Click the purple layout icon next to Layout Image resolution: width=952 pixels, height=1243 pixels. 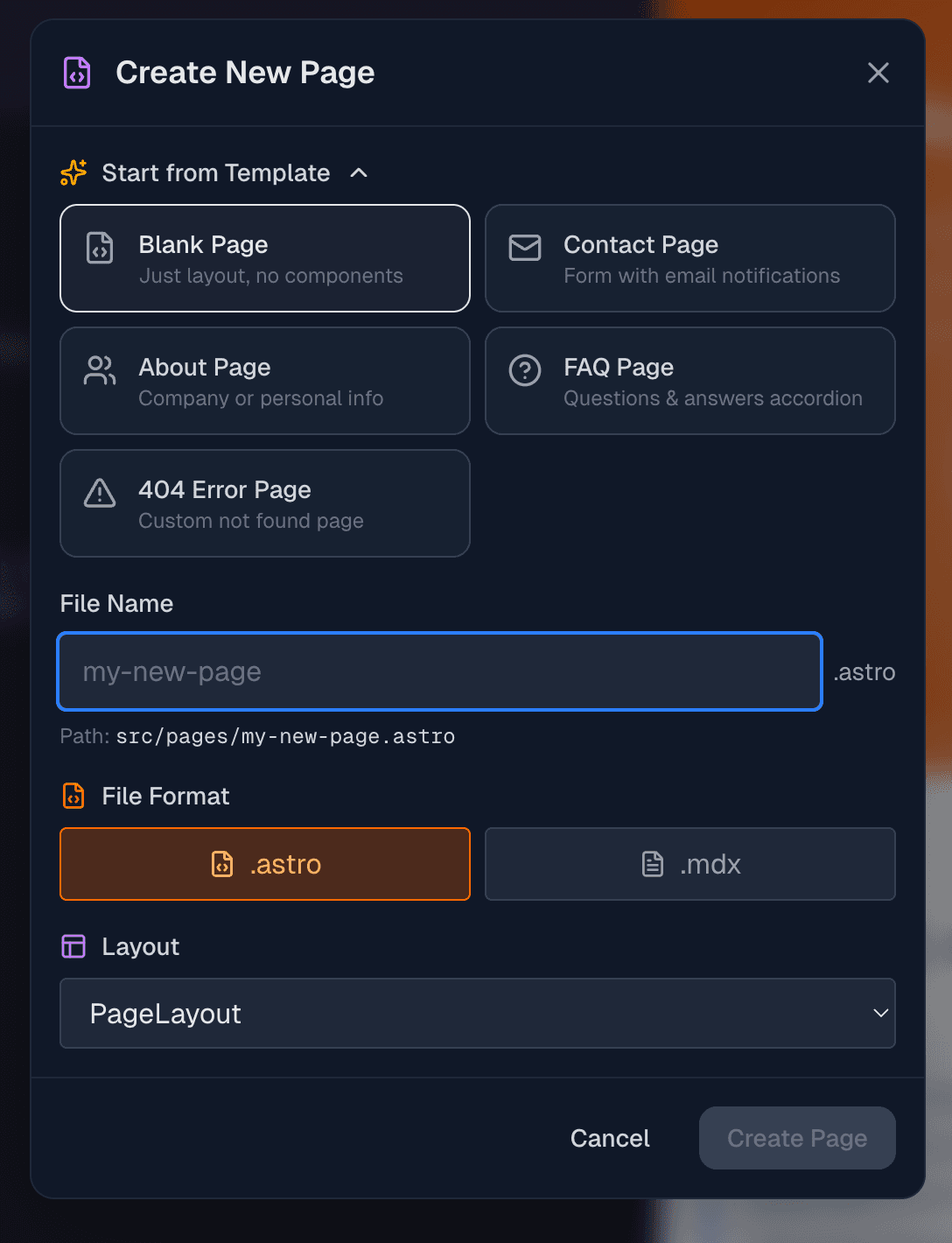pyautogui.click(x=73, y=946)
